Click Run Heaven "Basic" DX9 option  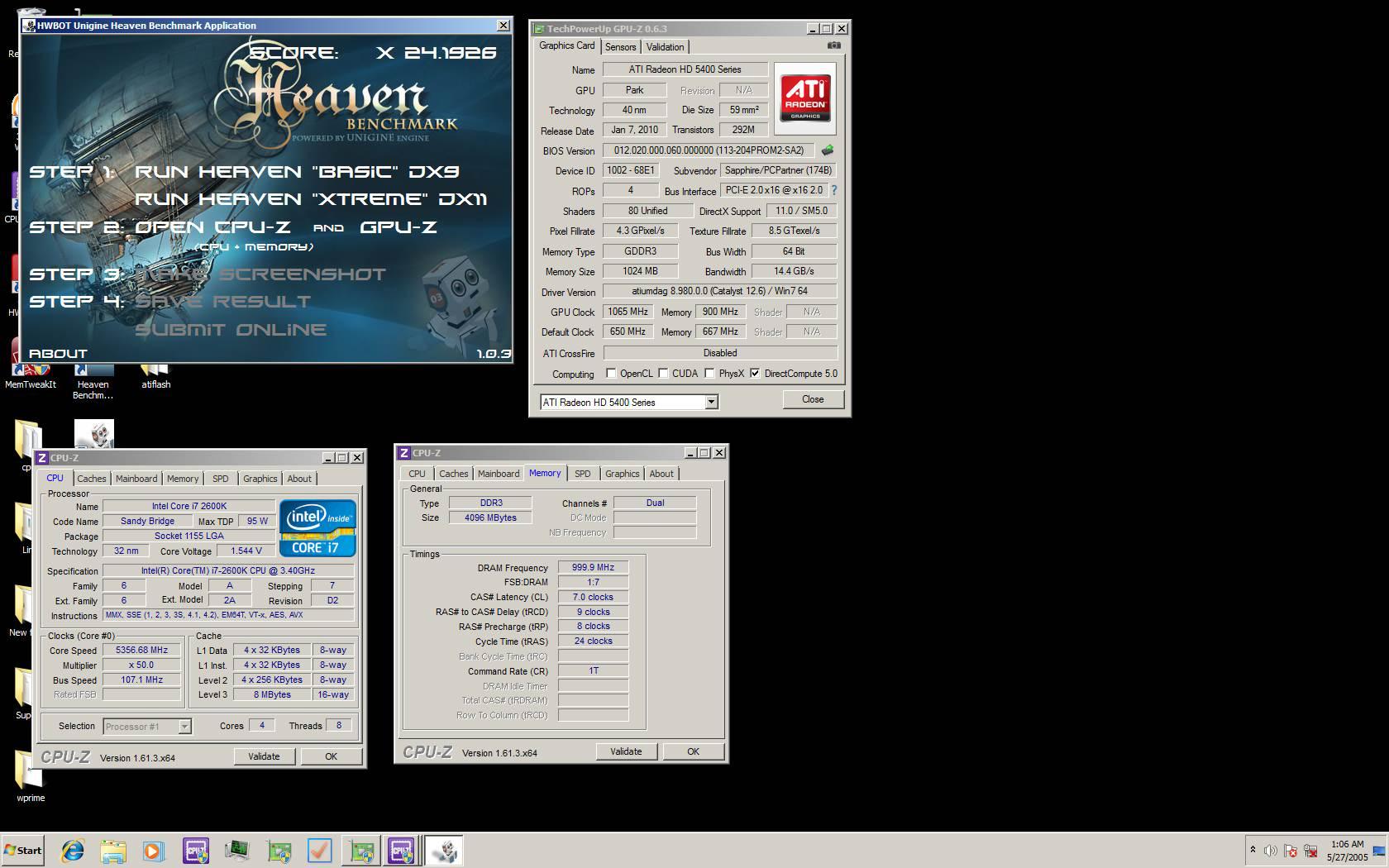pos(297,172)
